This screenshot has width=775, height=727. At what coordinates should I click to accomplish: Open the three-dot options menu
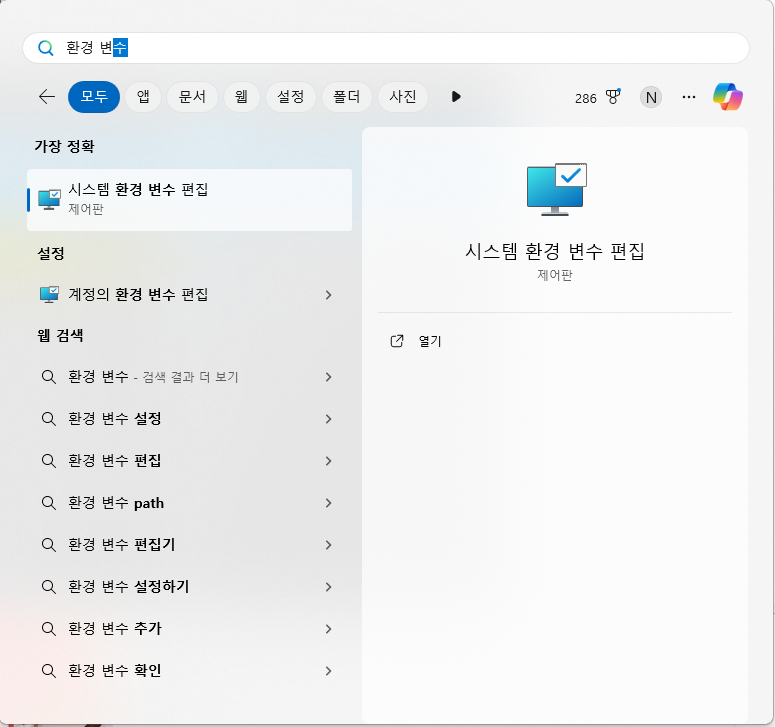689,97
